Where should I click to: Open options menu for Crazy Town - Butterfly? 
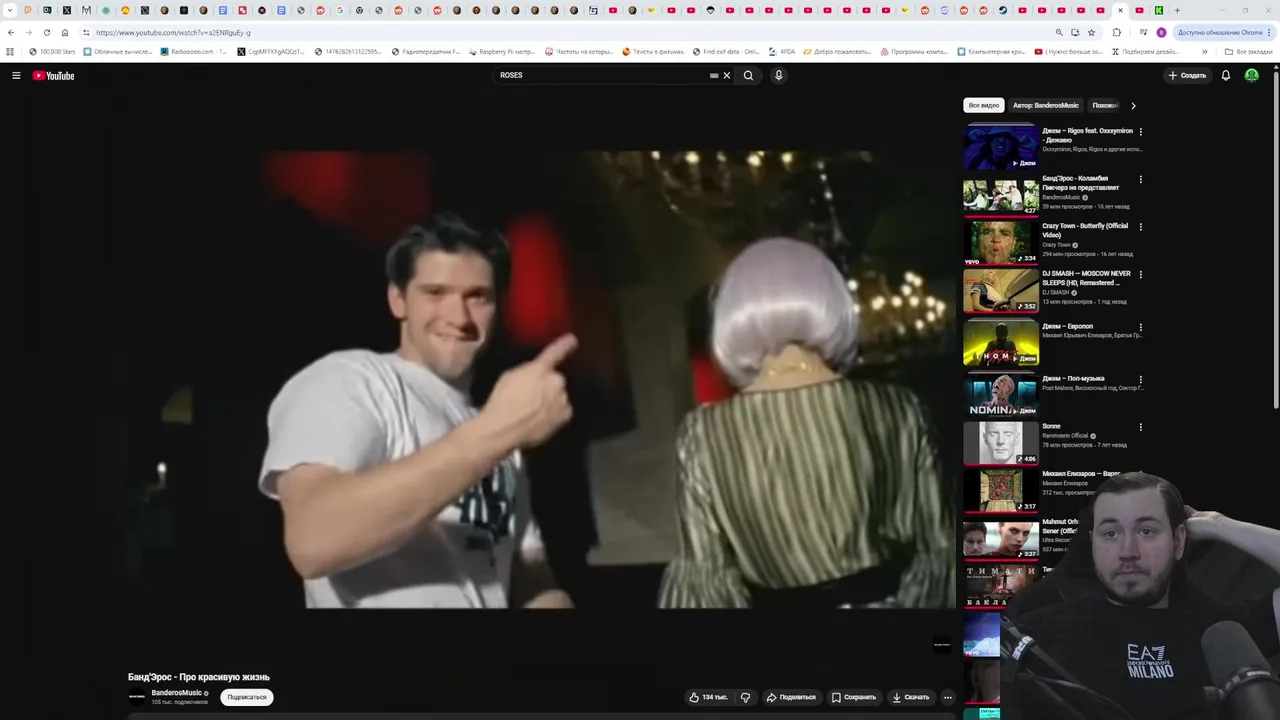coord(1140,226)
